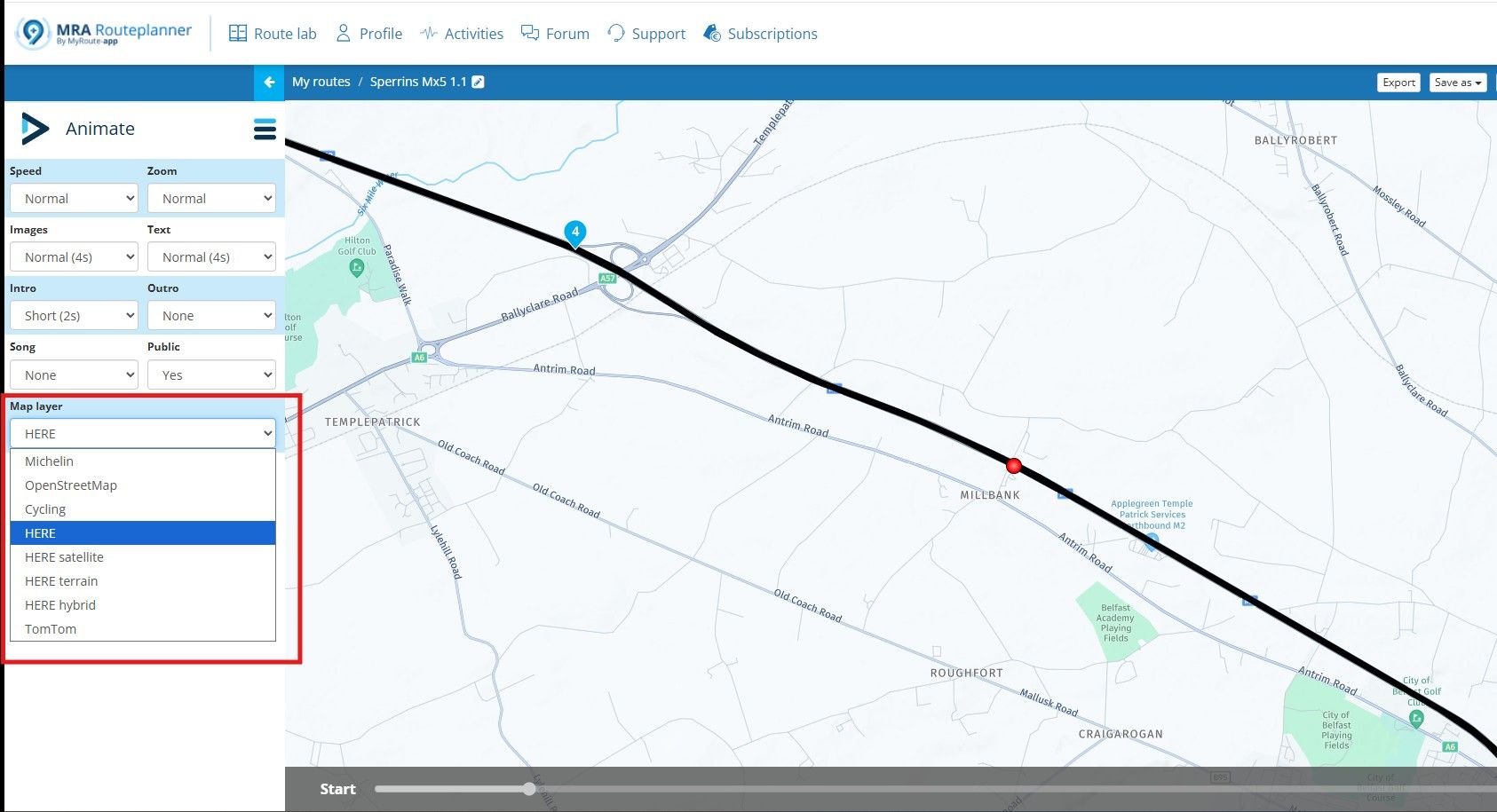Open the Text duration dropdown
The width and height of the screenshot is (1497, 812).
[x=211, y=257]
